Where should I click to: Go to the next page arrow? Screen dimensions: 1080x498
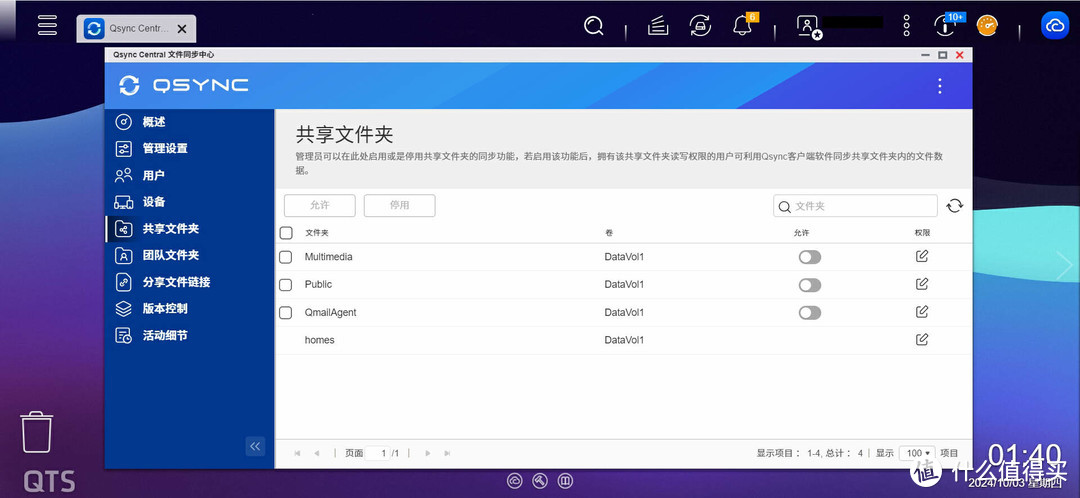pos(428,453)
